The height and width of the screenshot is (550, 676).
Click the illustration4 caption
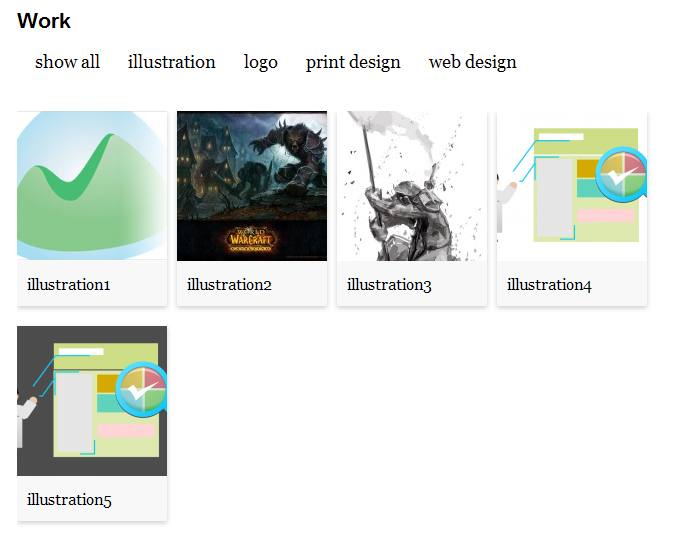tap(549, 285)
